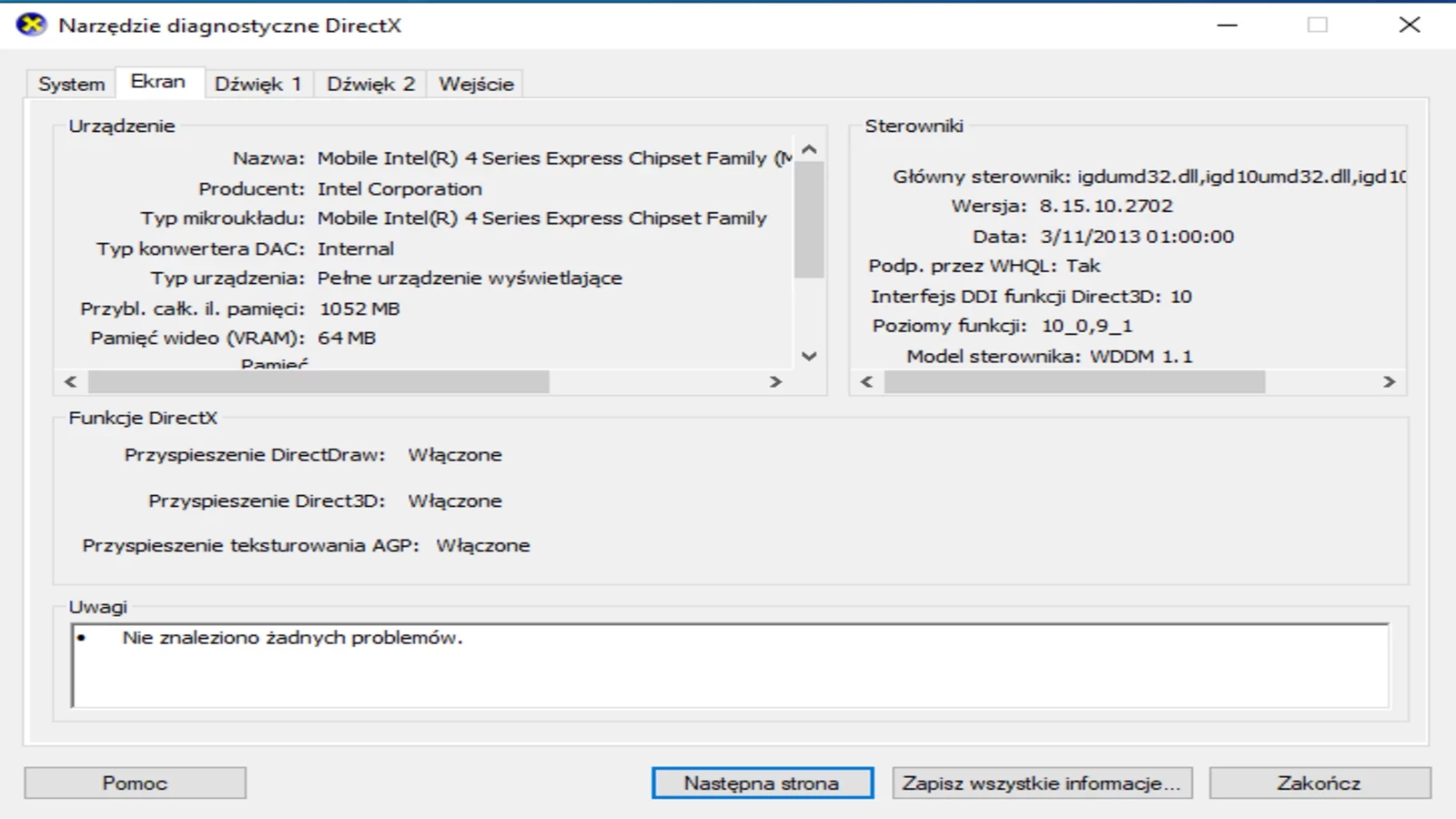The image size is (1456, 819).
Task: Click device name 'Mobile Intel(R) 4 Series Express Chipset Family (M'
Action: 555,158
